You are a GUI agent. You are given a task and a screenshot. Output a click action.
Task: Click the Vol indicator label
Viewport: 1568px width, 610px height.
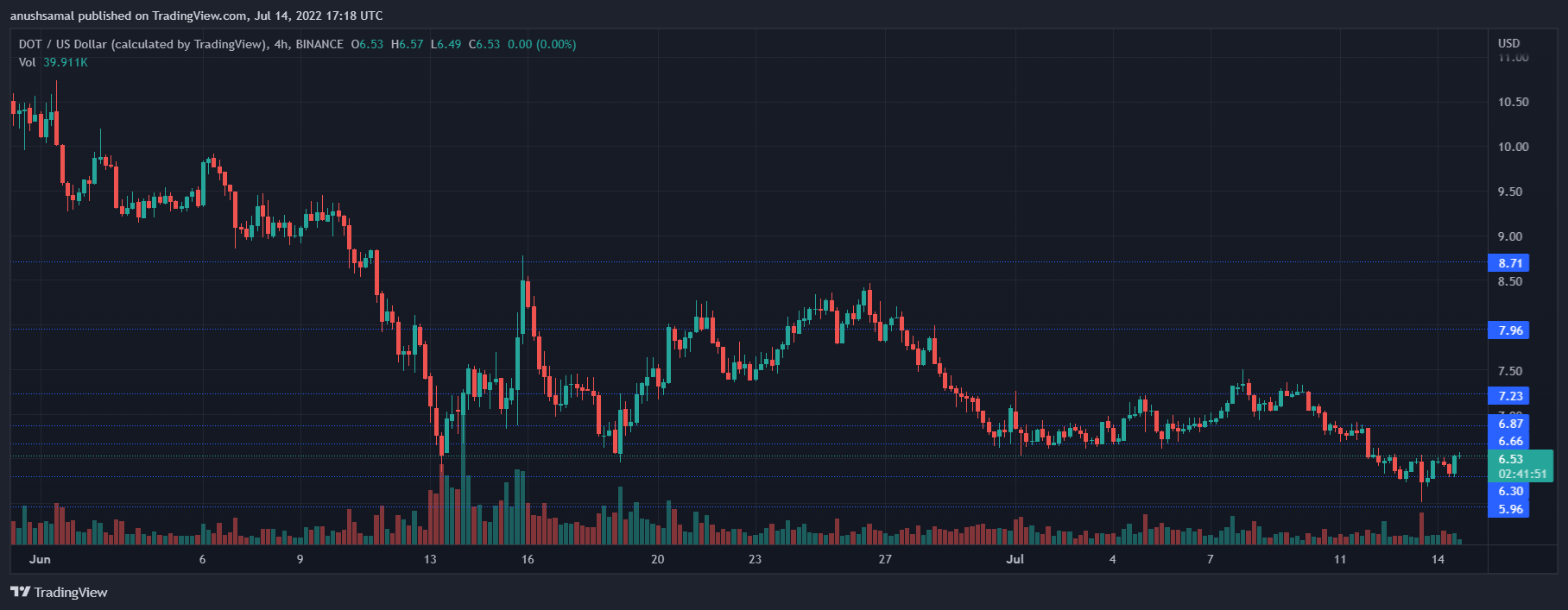pyautogui.click(x=27, y=62)
